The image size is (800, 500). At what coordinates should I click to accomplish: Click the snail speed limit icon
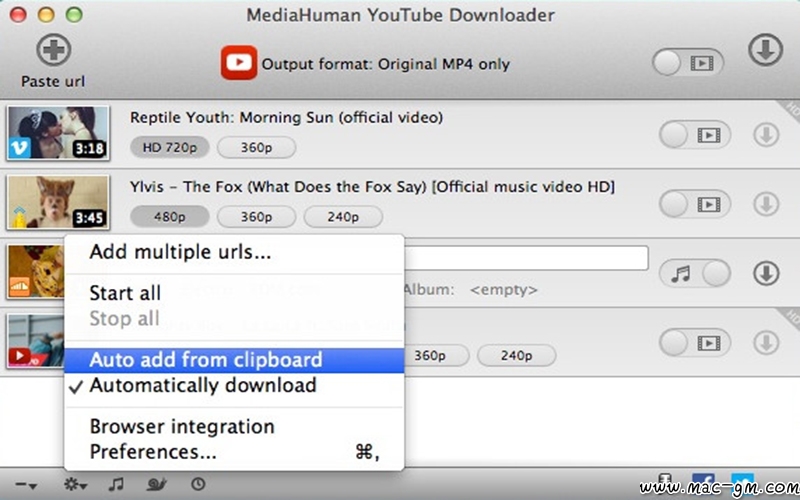157,484
